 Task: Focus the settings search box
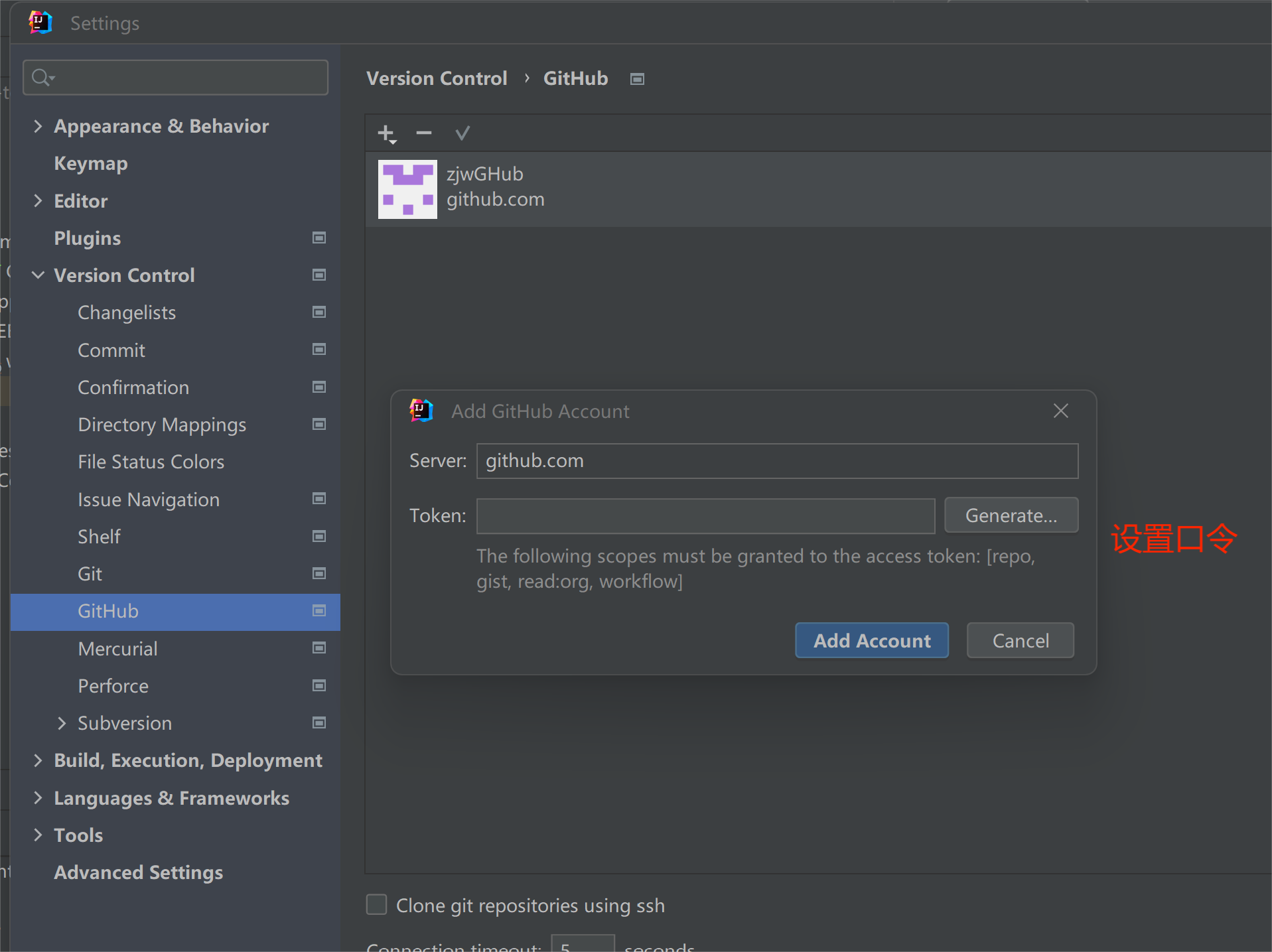click(x=175, y=78)
